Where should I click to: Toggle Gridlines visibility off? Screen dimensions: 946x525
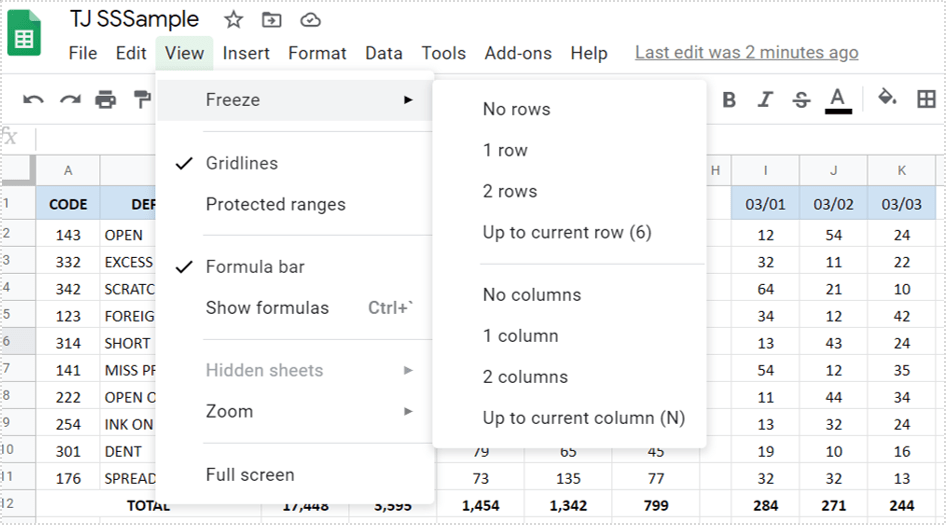[242, 163]
